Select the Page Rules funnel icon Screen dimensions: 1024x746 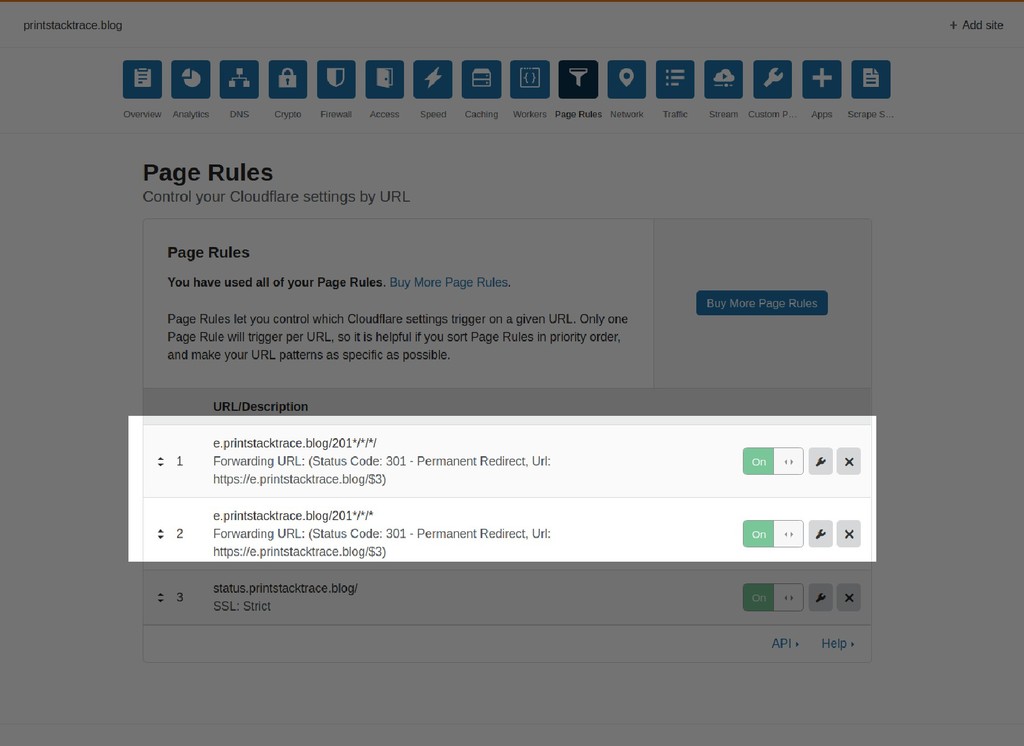578,79
